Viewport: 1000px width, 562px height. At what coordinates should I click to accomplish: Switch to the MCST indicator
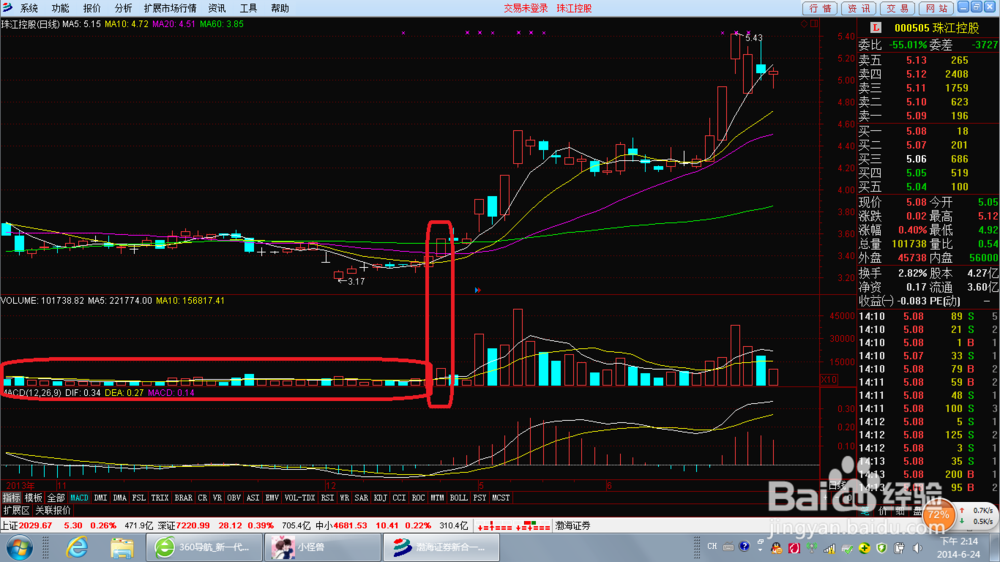(x=501, y=498)
